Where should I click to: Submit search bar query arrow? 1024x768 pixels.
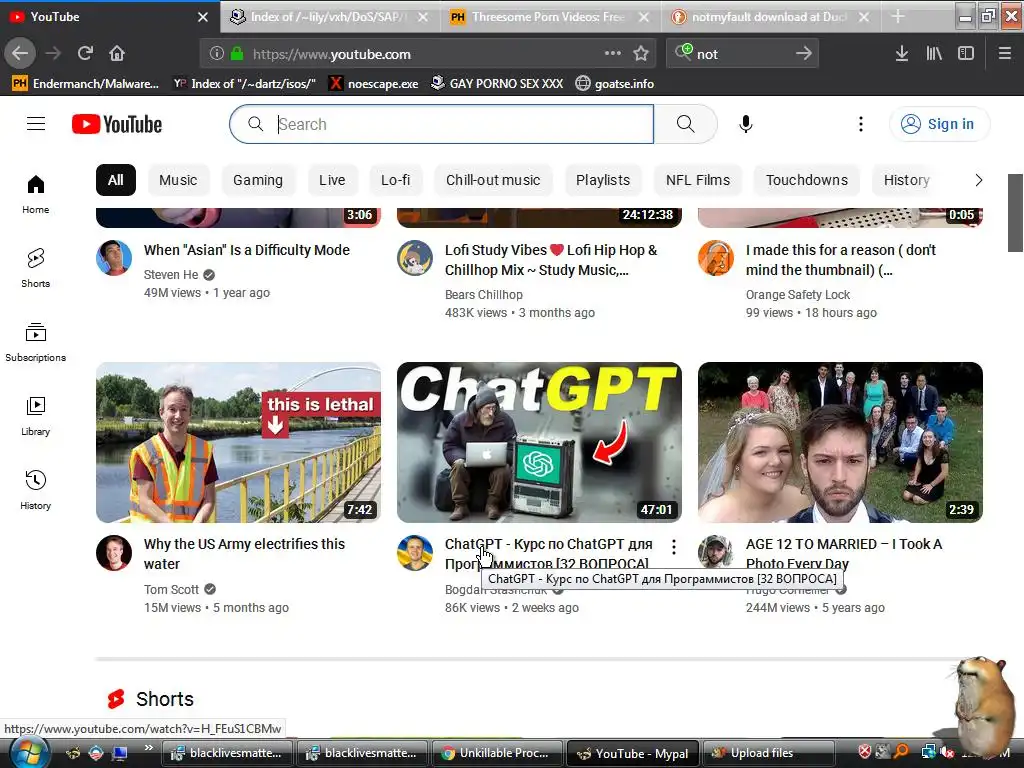804,54
